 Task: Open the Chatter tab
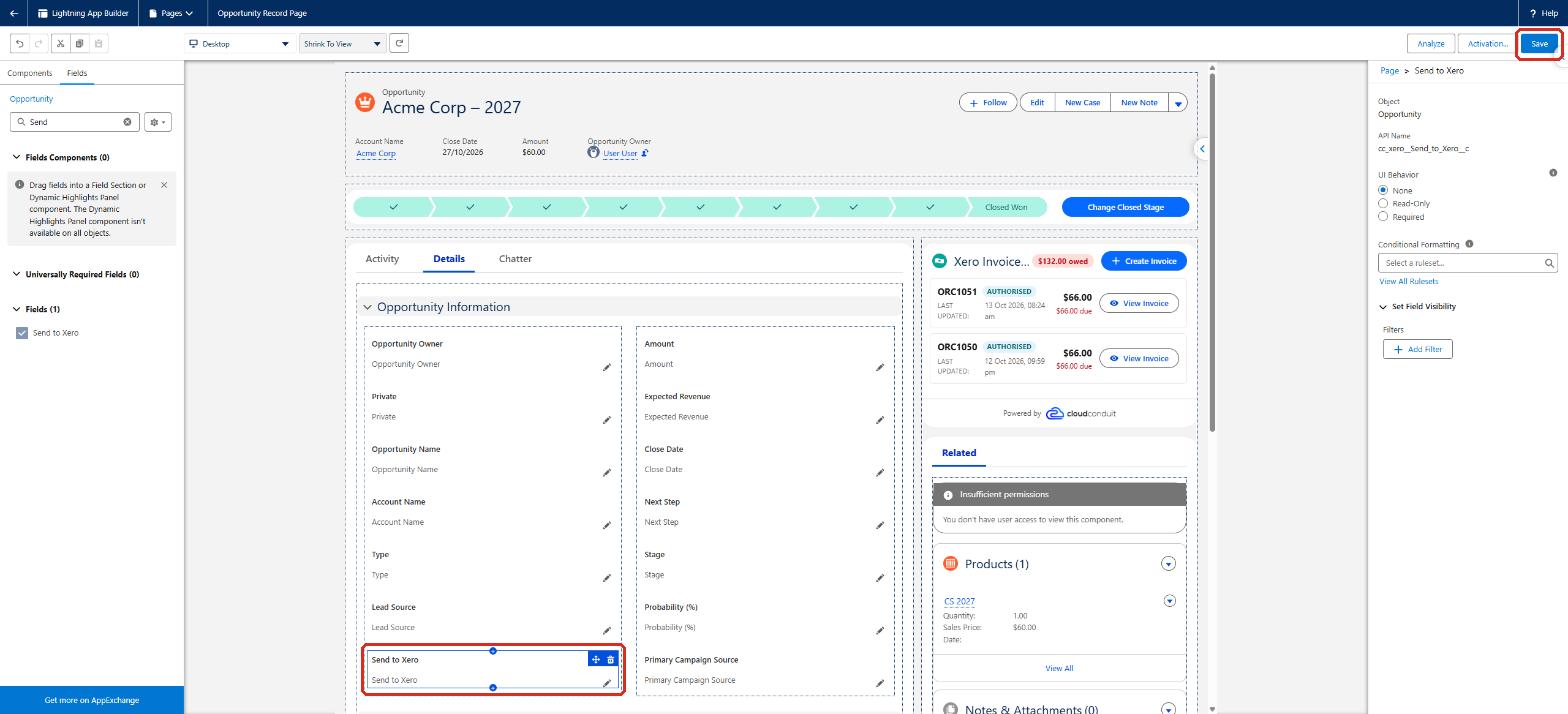pos(515,259)
